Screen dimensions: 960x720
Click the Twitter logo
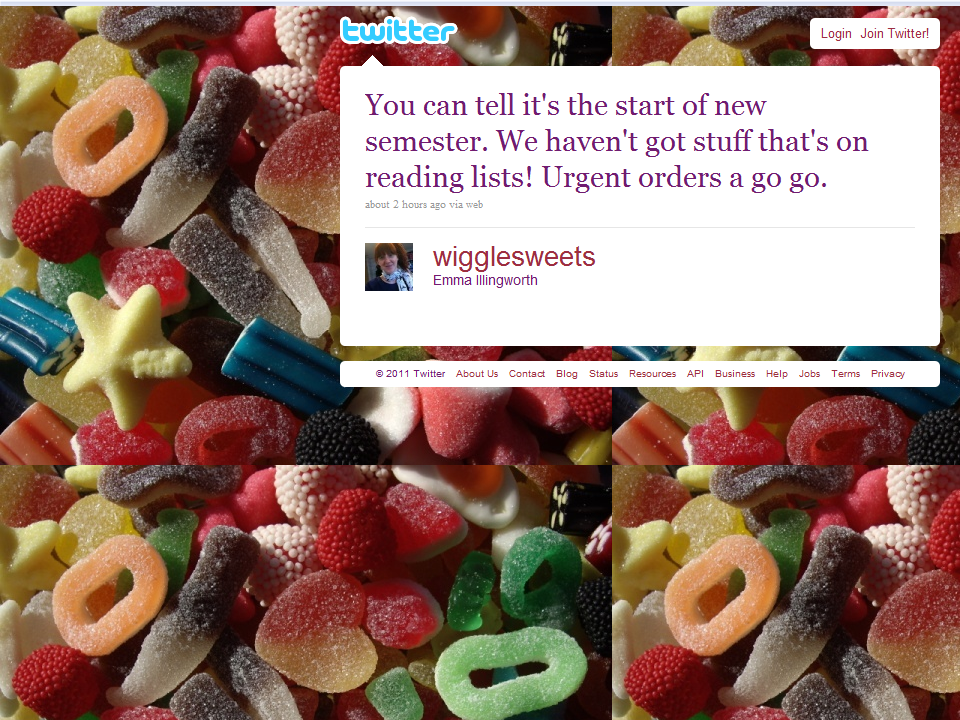399,31
